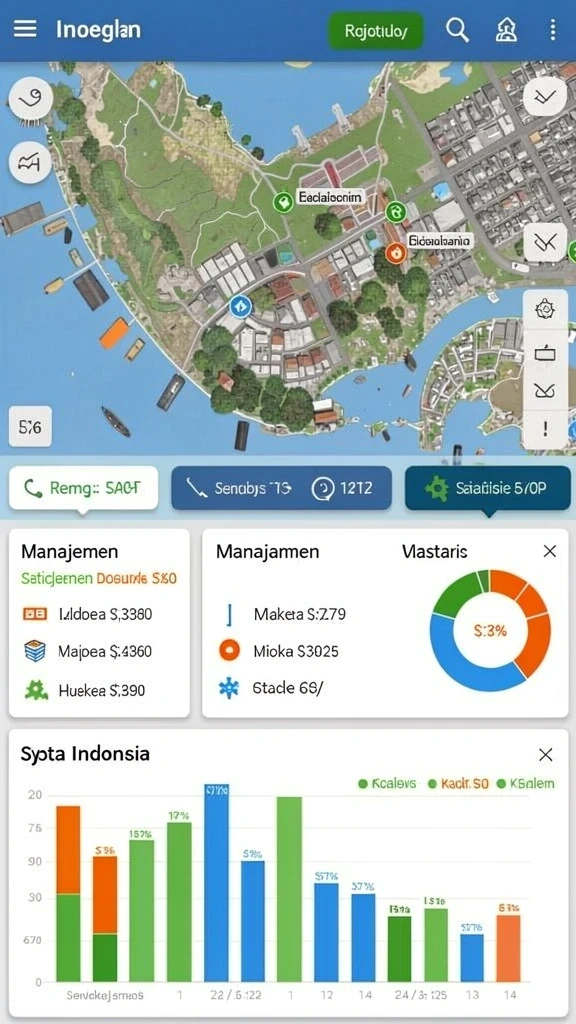
Task: Select the green circular map marker right of Eaclaloonim
Action: tap(396, 212)
